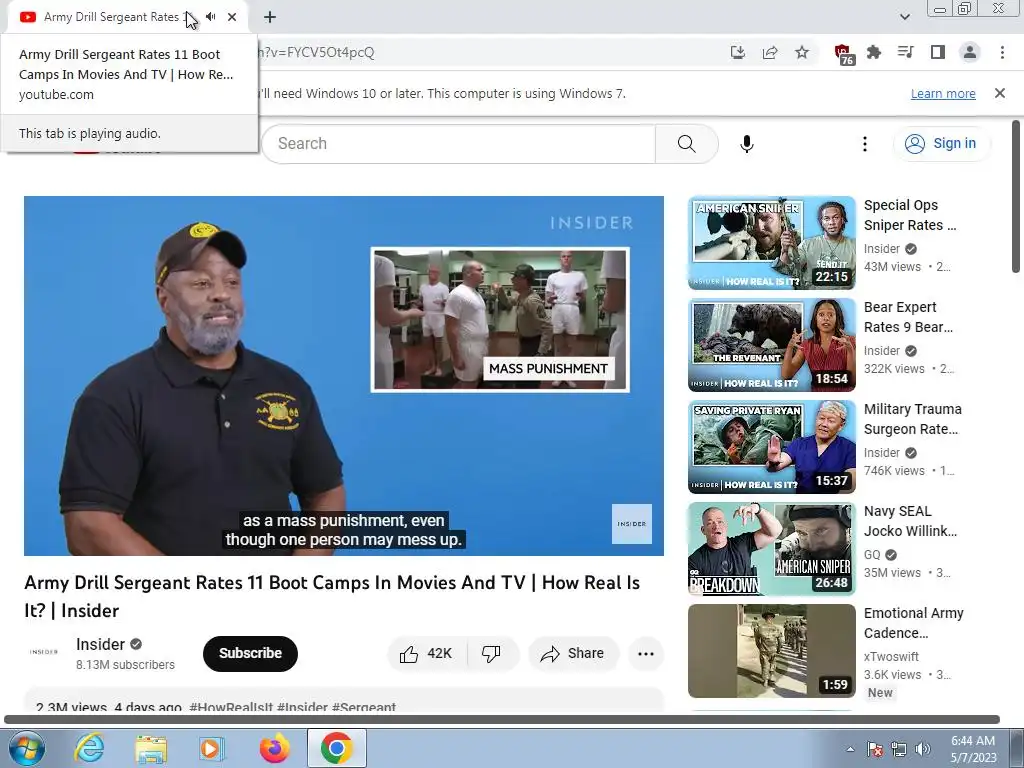Click the #HowRealIsIt hashtag
This screenshot has height=768, width=1024.
pyautogui.click(x=231, y=707)
